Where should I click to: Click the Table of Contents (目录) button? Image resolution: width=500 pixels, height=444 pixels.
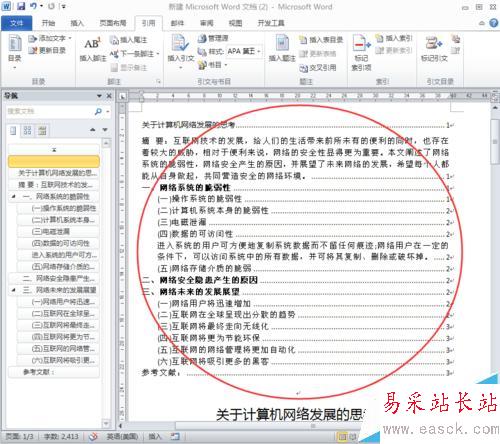tap(14, 52)
